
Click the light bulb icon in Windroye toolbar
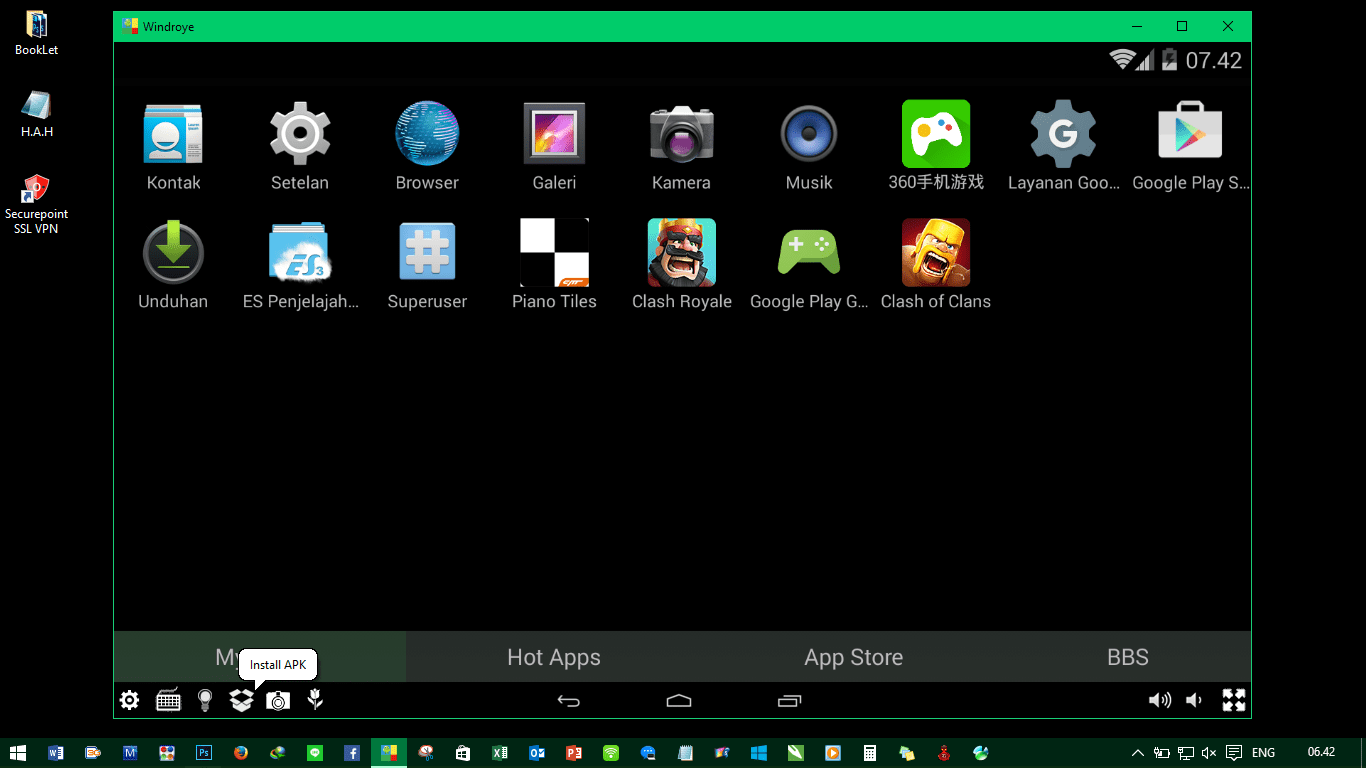coord(205,700)
